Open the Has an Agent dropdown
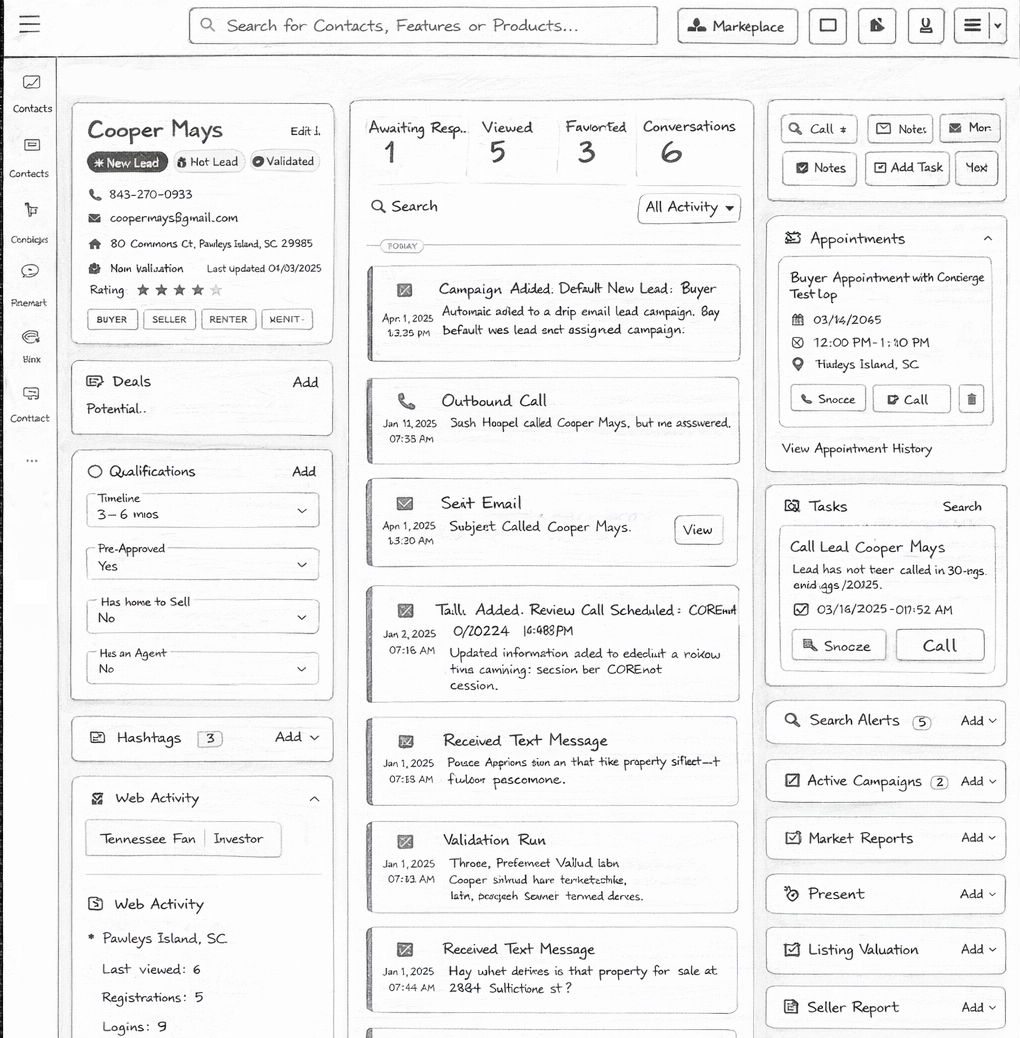This screenshot has width=1020, height=1038. 203,668
